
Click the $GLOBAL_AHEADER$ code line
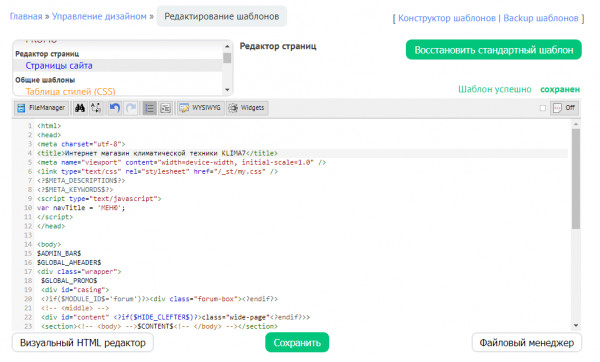click(x=69, y=263)
